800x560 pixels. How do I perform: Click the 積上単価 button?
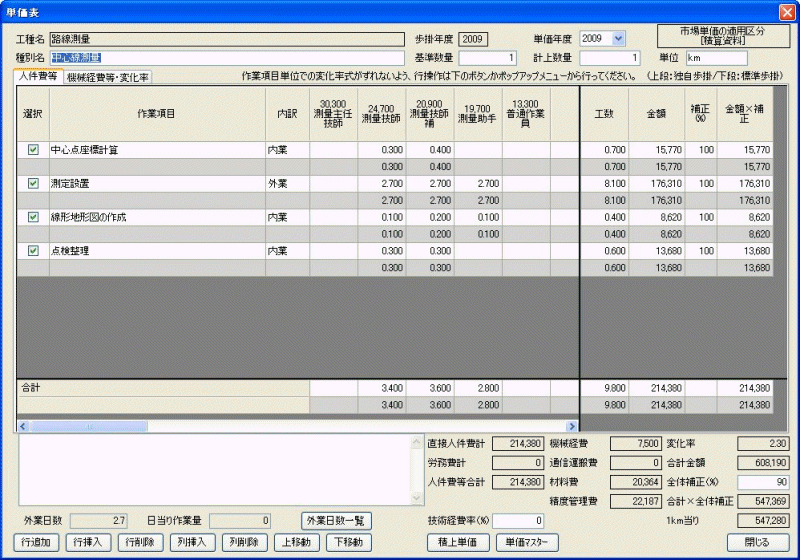(x=458, y=542)
